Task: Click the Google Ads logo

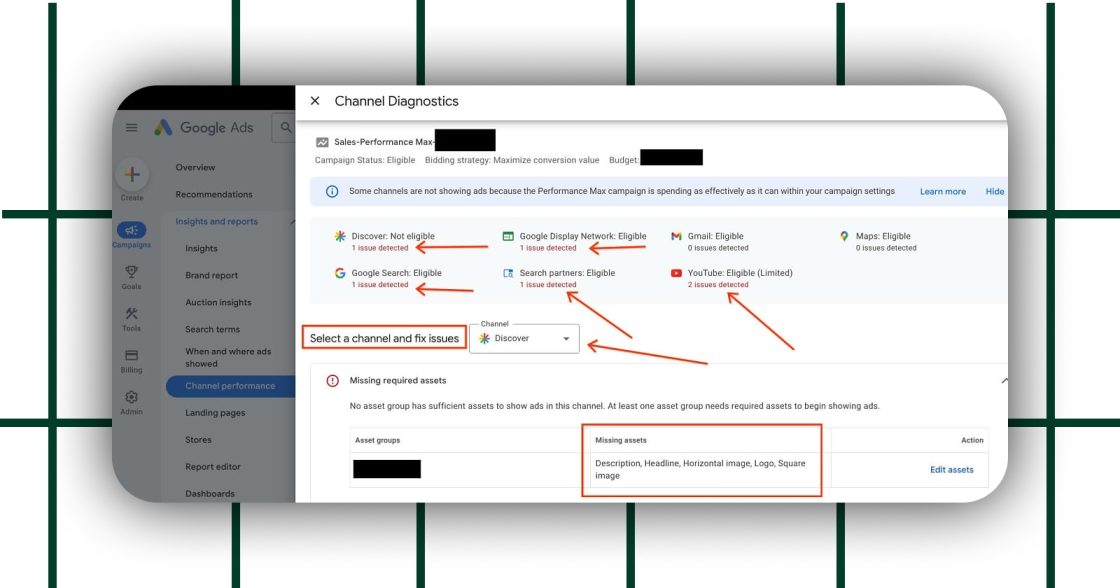Action: [x=204, y=128]
